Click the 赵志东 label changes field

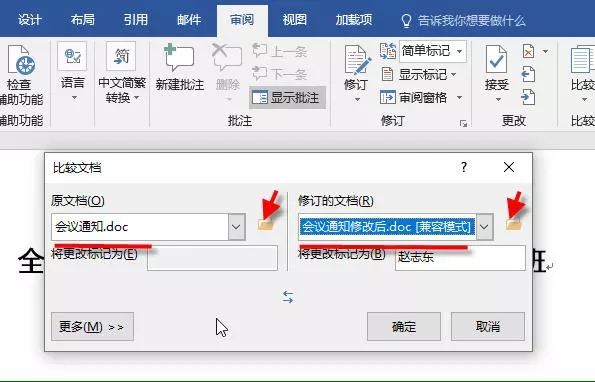coord(460,258)
